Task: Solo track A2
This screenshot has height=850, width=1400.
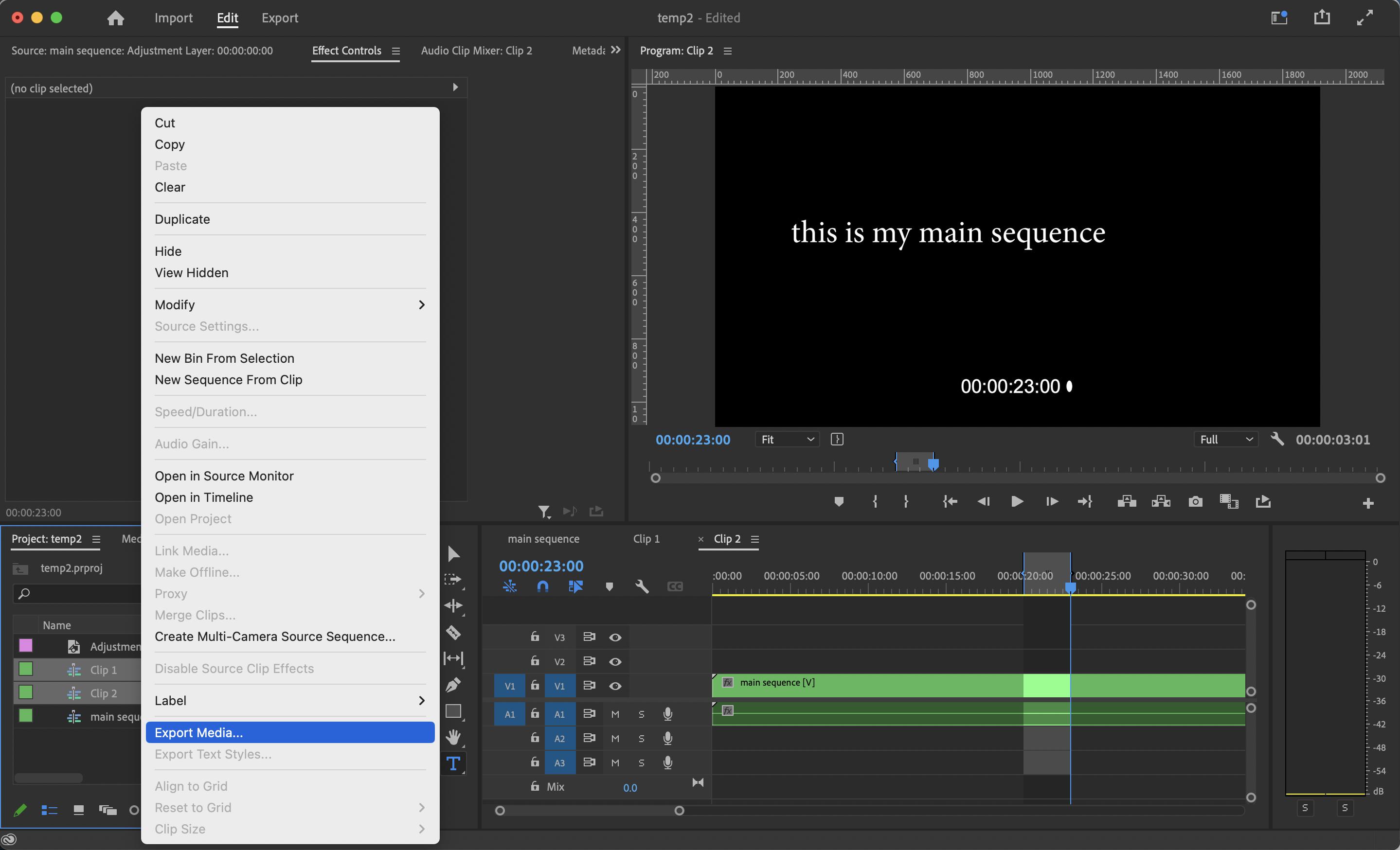Action: click(x=642, y=738)
